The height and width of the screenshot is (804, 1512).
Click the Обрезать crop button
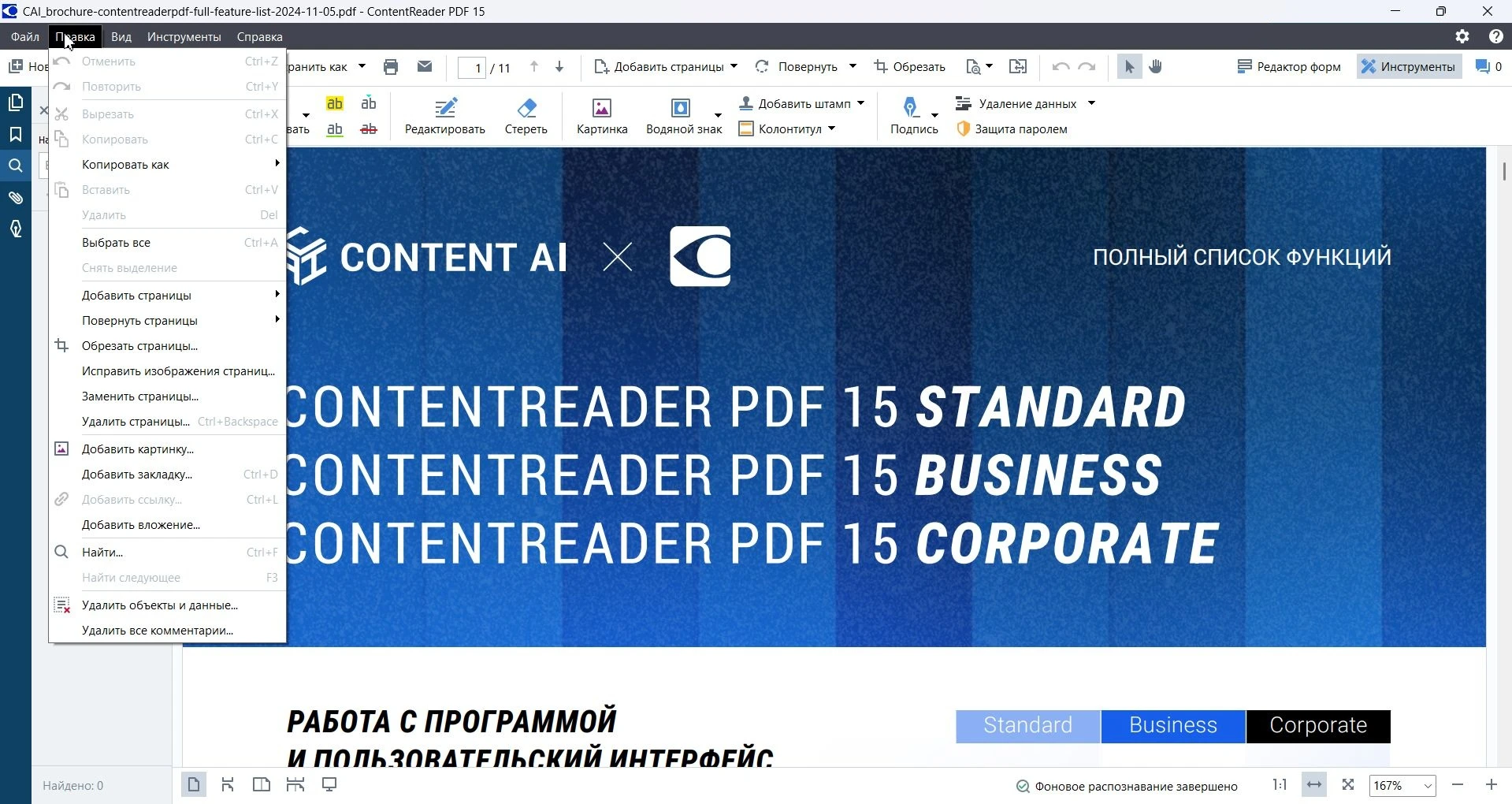tap(909, 67)
